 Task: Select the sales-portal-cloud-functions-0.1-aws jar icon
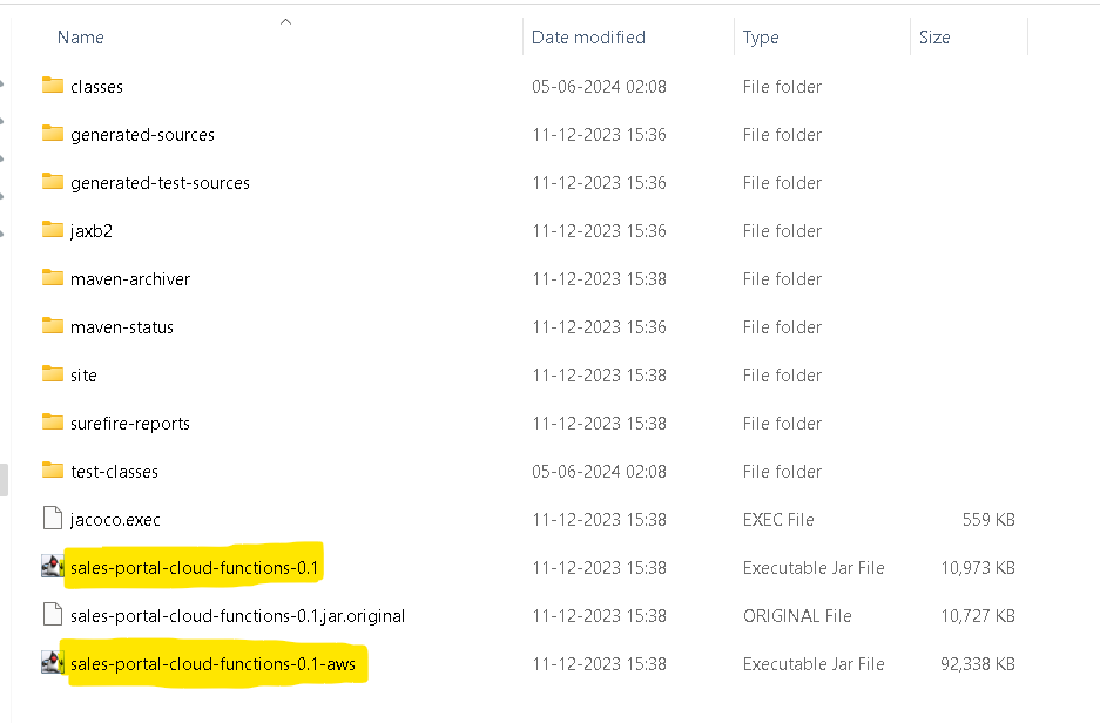52,663
